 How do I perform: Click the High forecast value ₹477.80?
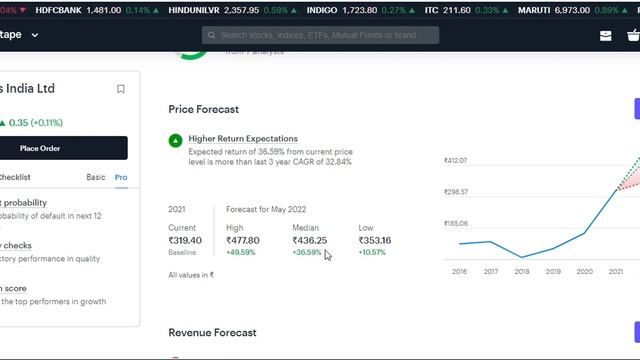[243, 240]
